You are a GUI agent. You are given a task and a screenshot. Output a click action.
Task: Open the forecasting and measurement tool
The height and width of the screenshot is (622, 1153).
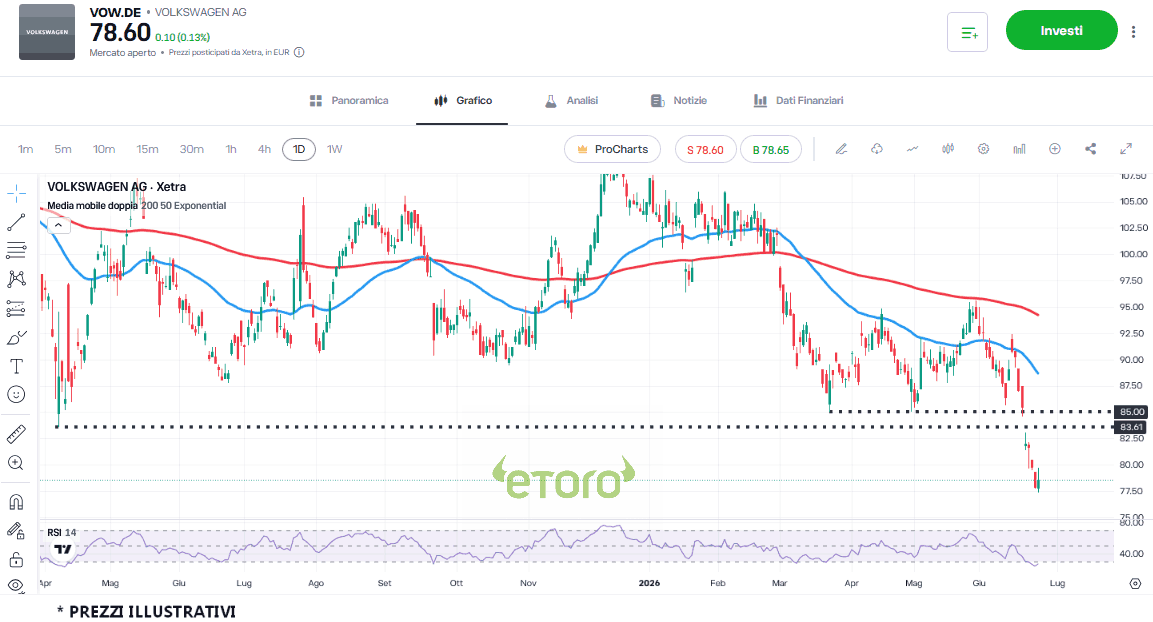(x=16, y=309)
